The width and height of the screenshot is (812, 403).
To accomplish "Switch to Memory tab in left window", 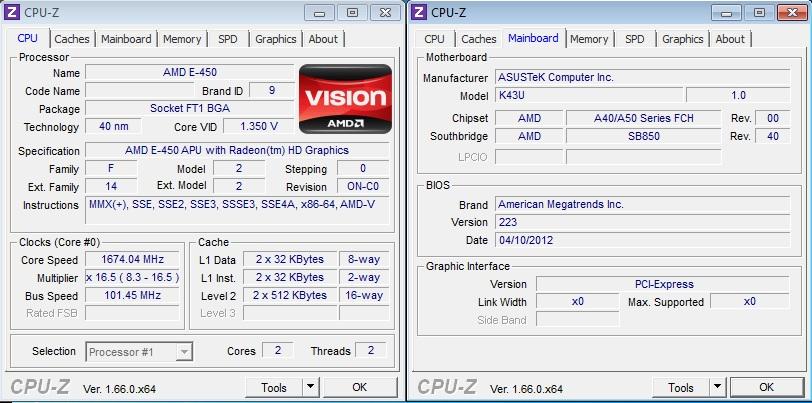I will [x=182, y=39].
